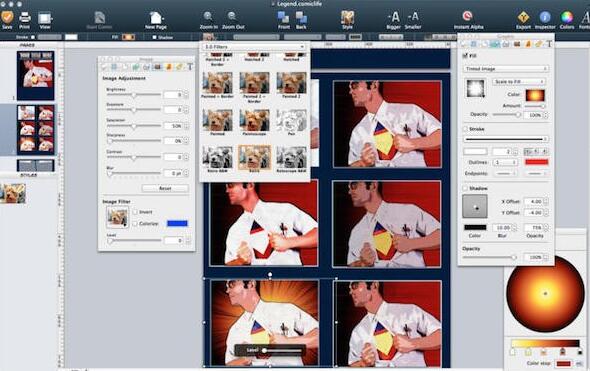The width and height of the screenshot is (590, 371).
Task: Click the Export toolbar icon
Action: (523, 17)
